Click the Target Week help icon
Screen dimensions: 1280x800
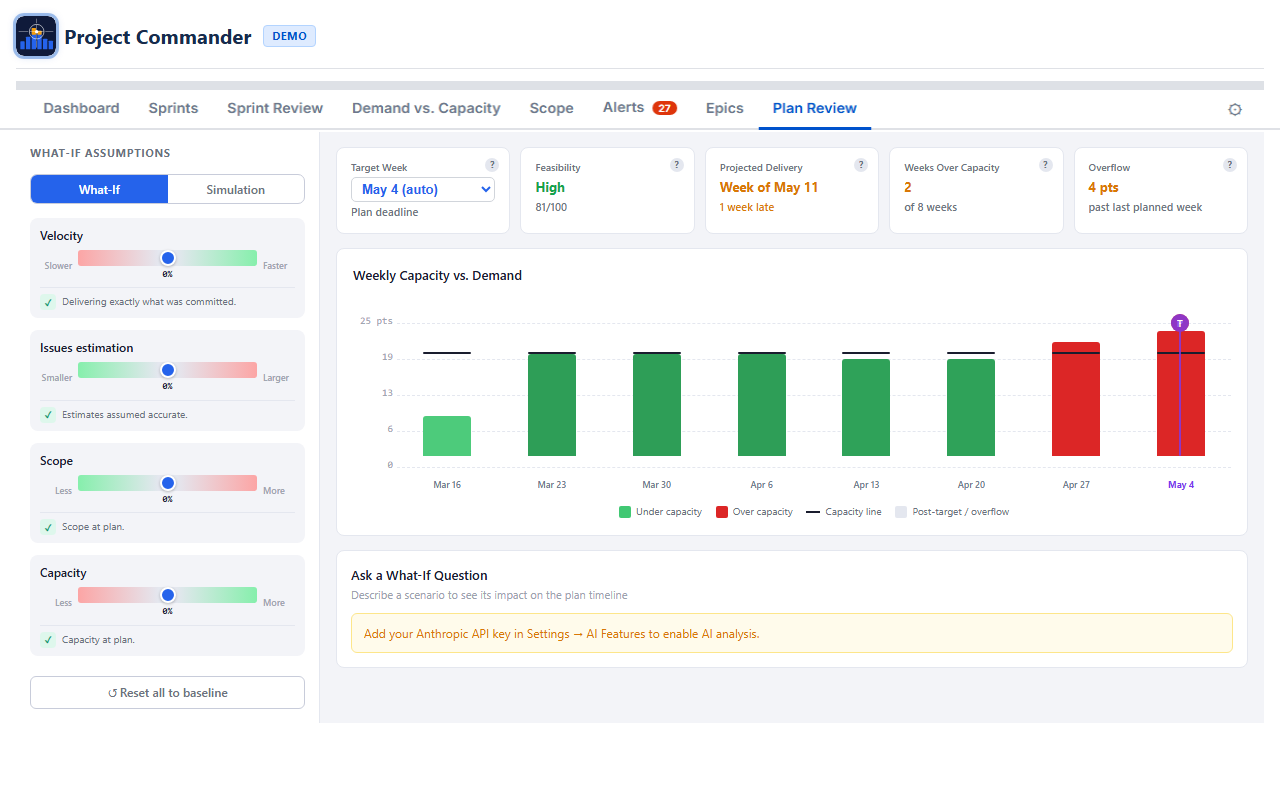[492, 165]
